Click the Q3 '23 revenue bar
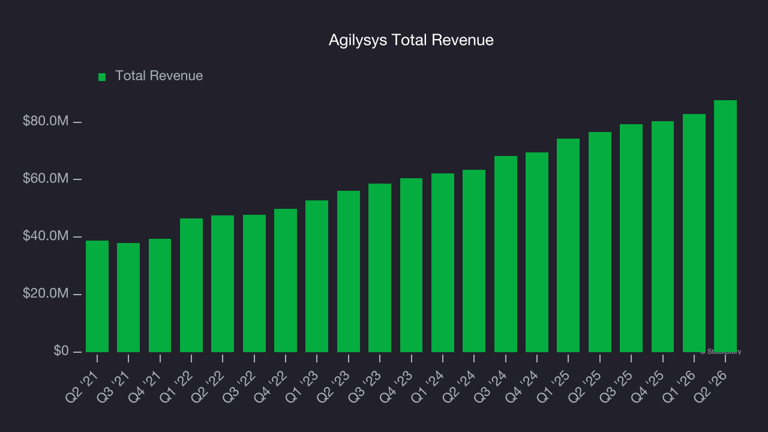This screenshot has width=768, height=432. point(380,268)
